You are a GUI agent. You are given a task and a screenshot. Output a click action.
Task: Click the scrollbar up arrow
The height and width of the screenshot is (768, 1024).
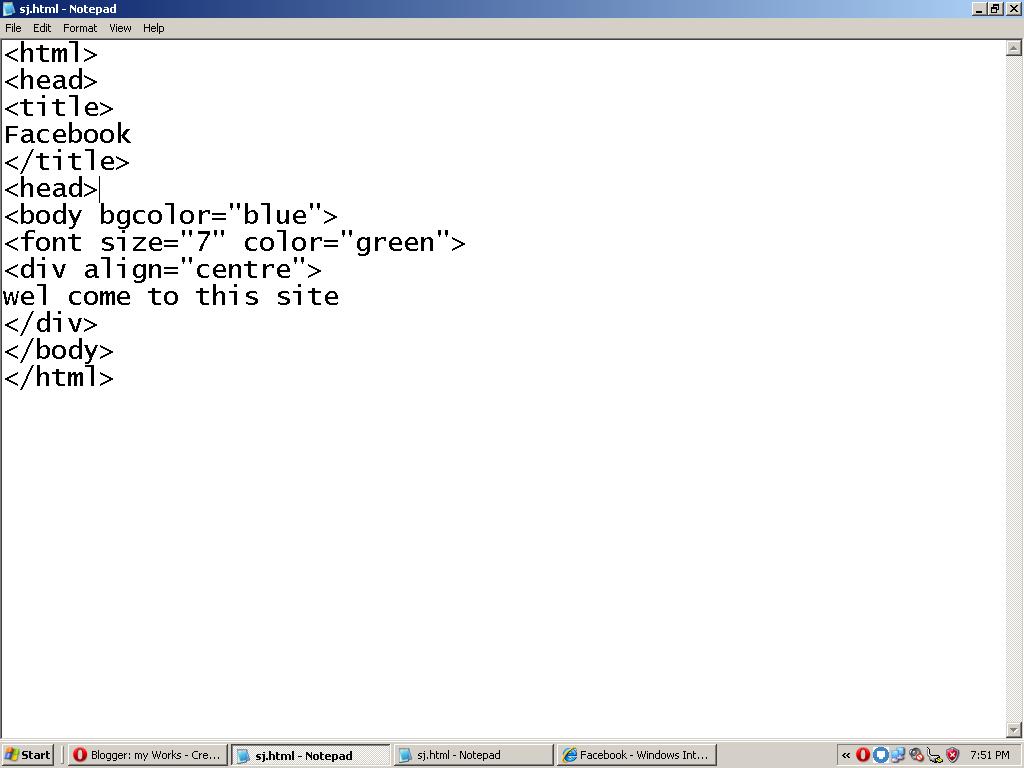[x=1014, y=48]
